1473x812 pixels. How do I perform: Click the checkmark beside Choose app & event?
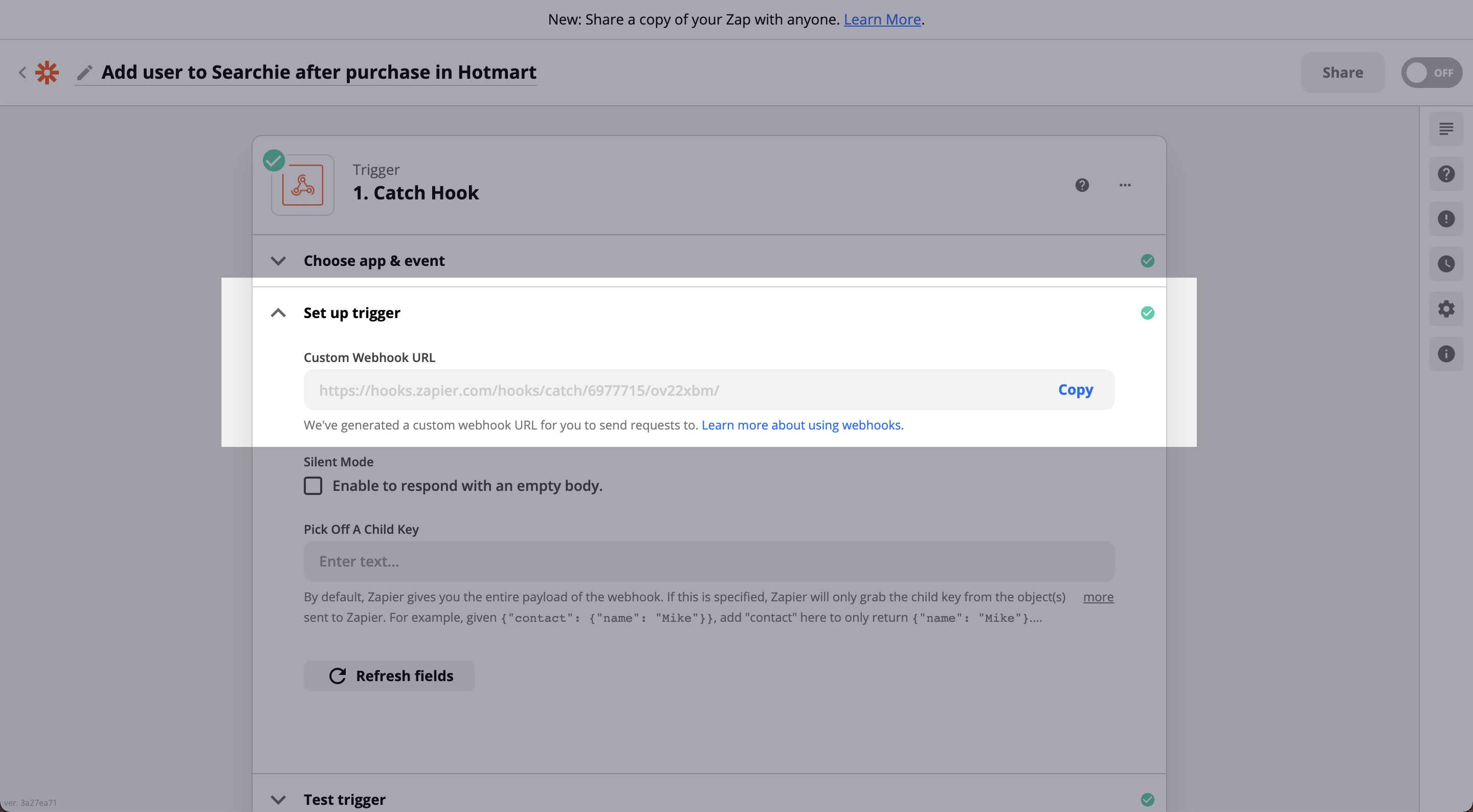click(x=1147, y=261)
